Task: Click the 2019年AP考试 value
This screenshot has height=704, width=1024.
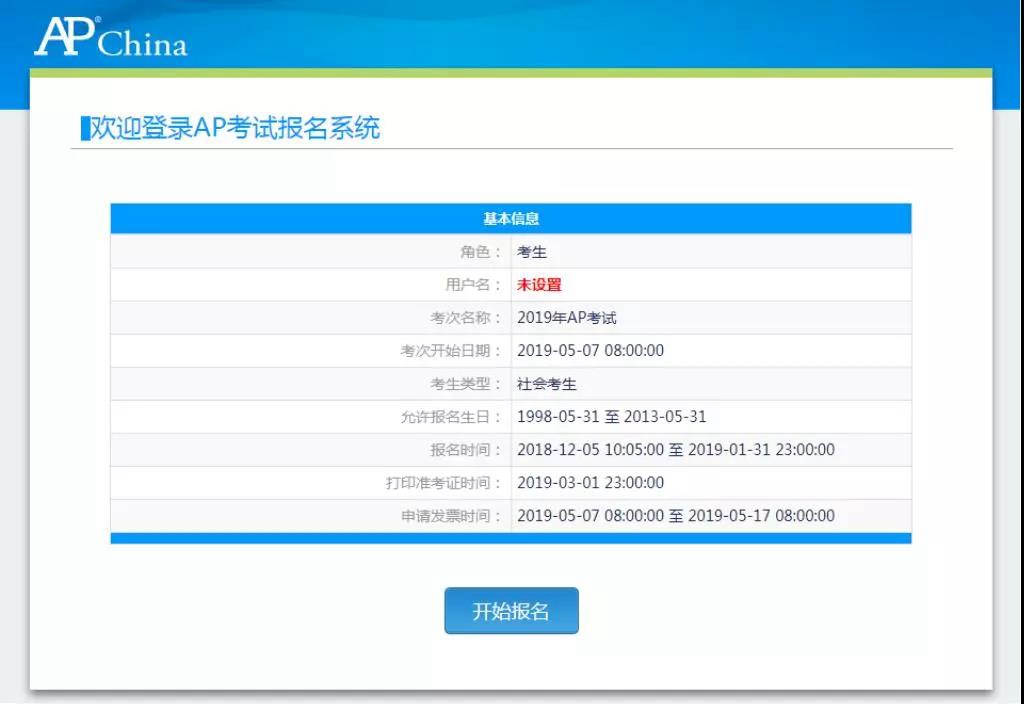Action: tap(567, 318)
